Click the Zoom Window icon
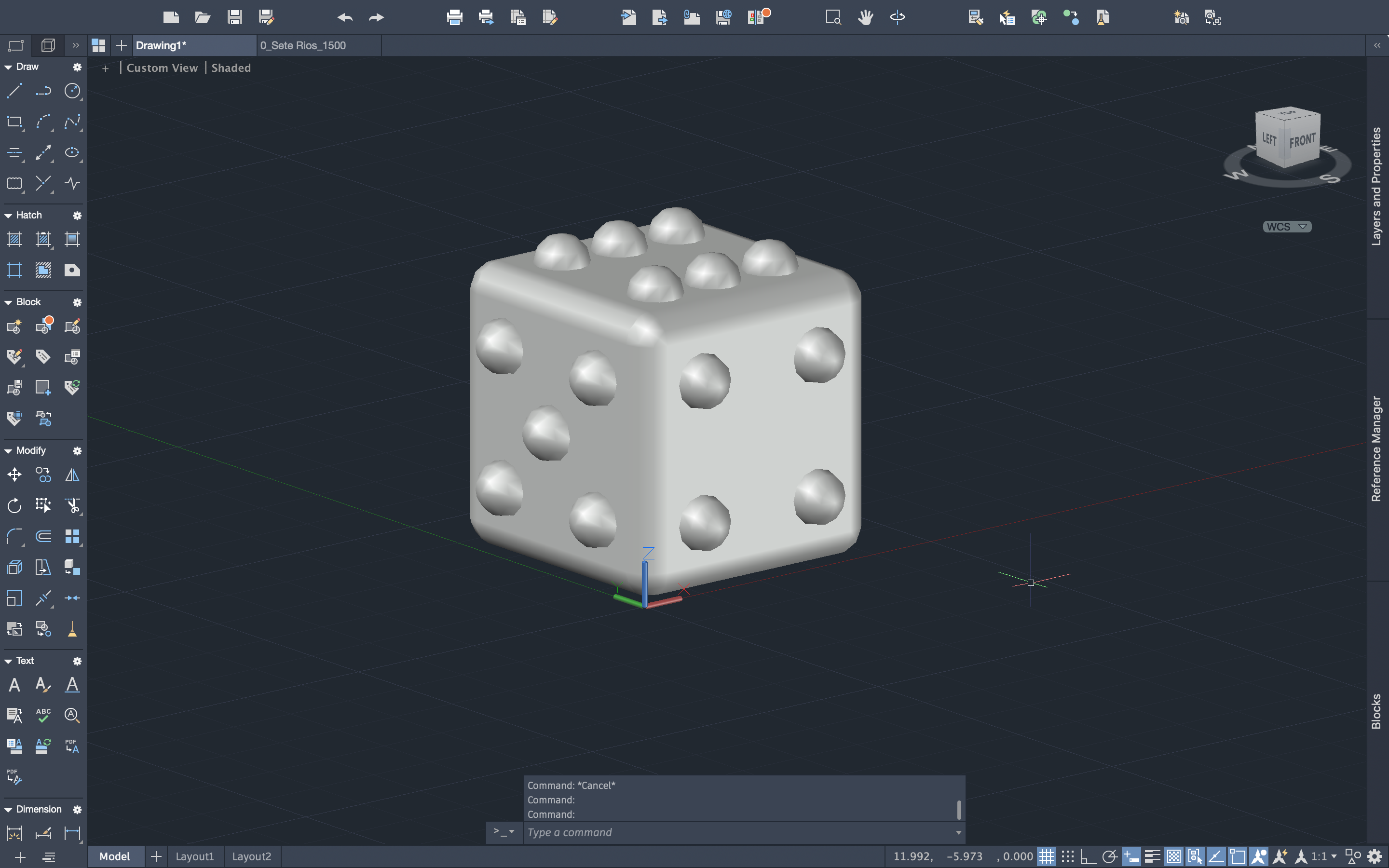Viewport: 1389px width, 868px height. (x=833, y=17)
